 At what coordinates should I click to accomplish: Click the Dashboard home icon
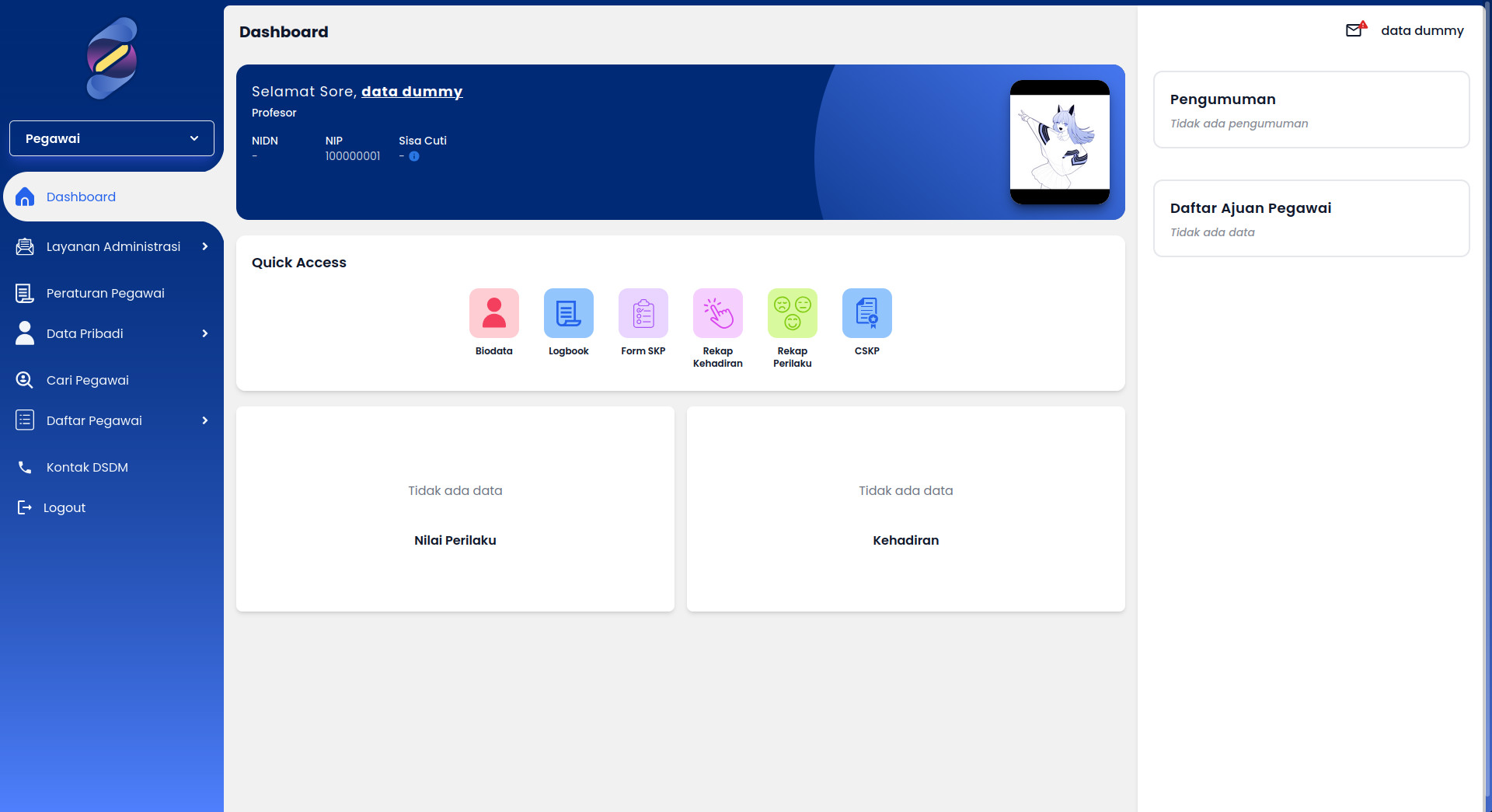point(25,197)
